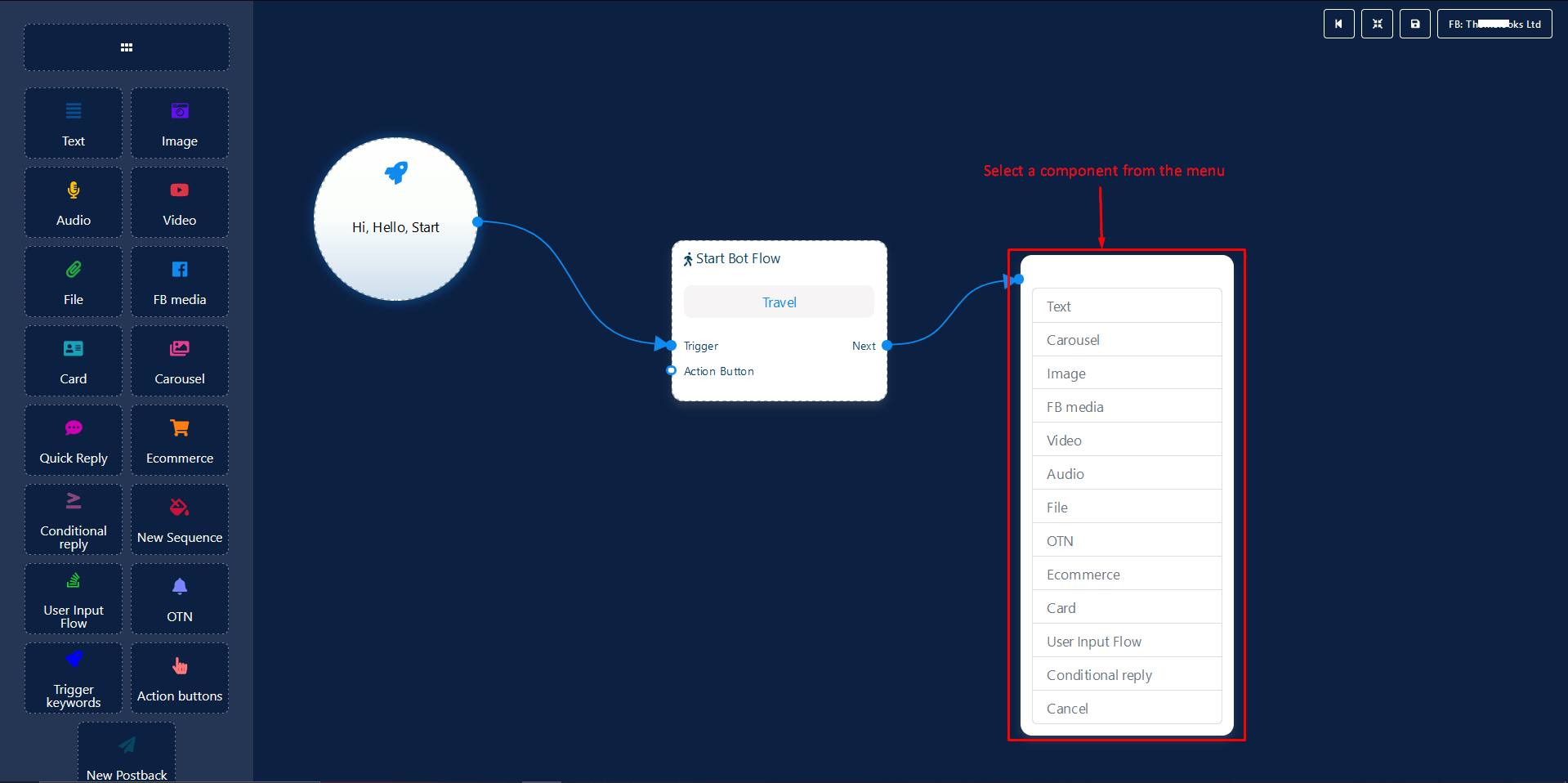The image size is (1568, 783).
Task: Choose the Ecommerce cart component
Action: (180, 429)
